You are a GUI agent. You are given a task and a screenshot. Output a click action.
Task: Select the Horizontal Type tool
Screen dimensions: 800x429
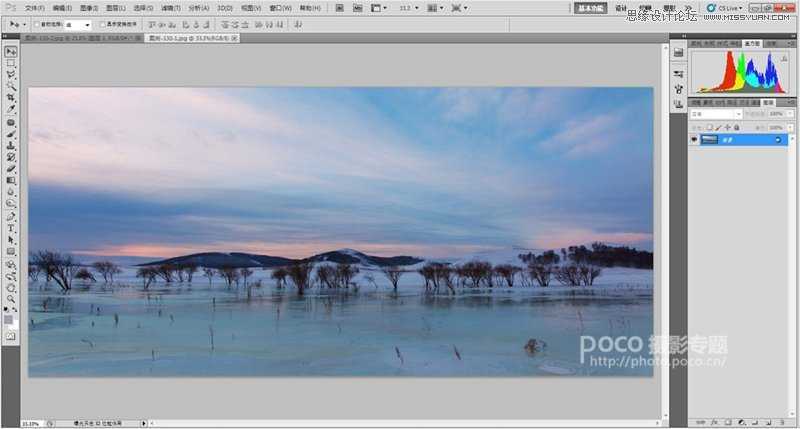(11, 229)
